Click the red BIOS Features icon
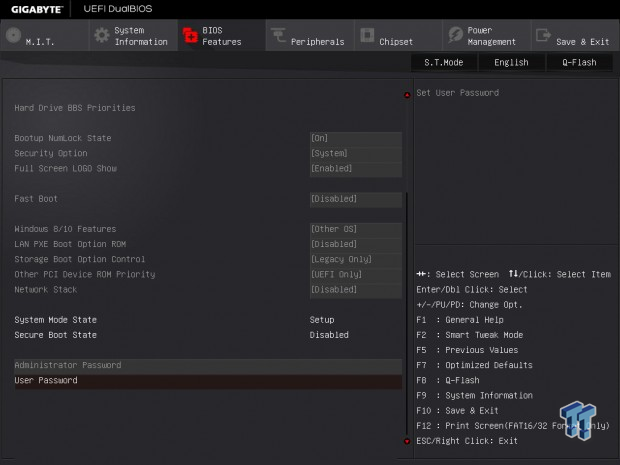Screen dimensions: 620x465 coord(190,35)
